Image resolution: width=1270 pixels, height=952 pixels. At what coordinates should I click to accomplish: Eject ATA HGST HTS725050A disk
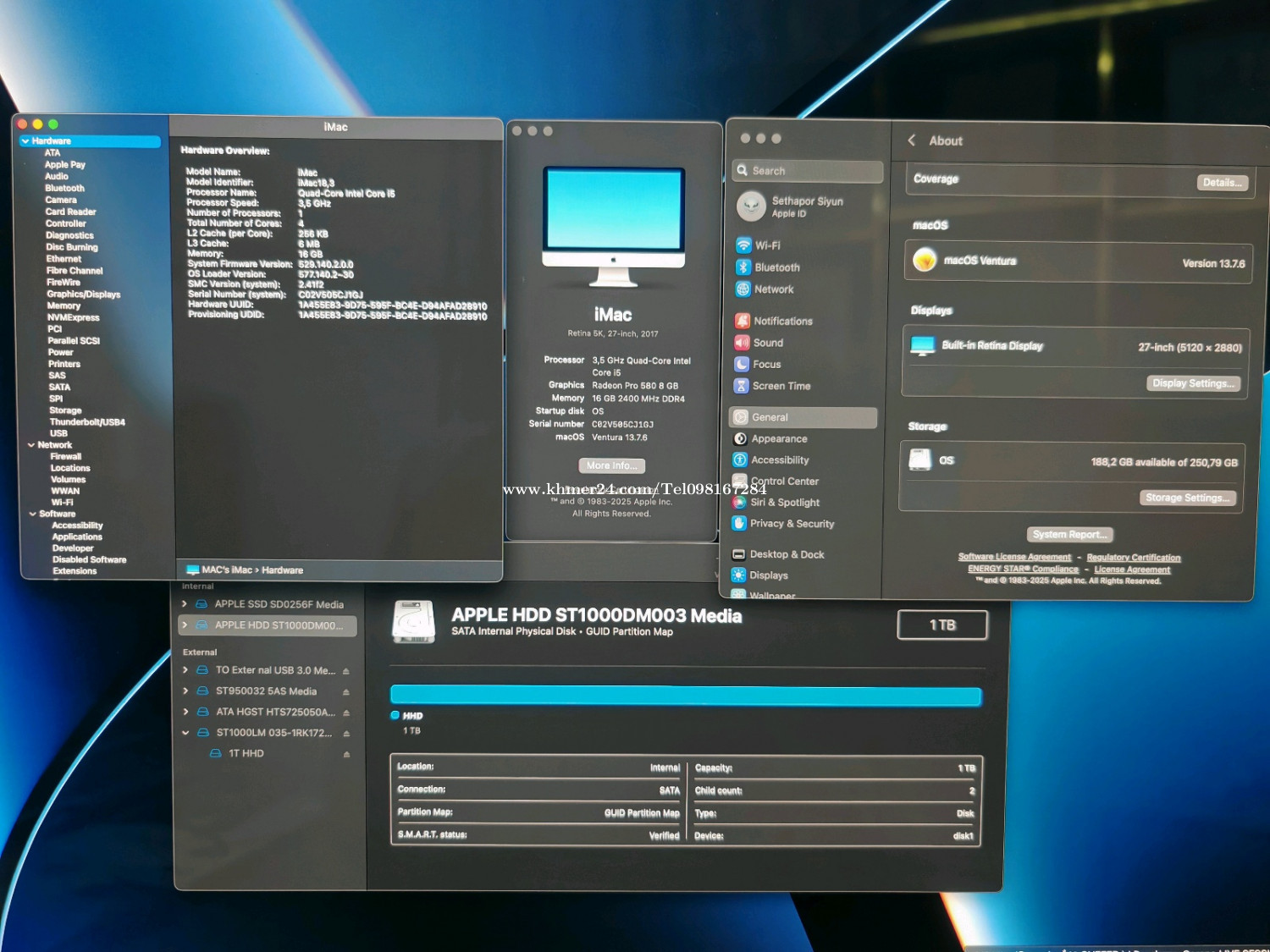pyautogui.click(x=346, y=713)
